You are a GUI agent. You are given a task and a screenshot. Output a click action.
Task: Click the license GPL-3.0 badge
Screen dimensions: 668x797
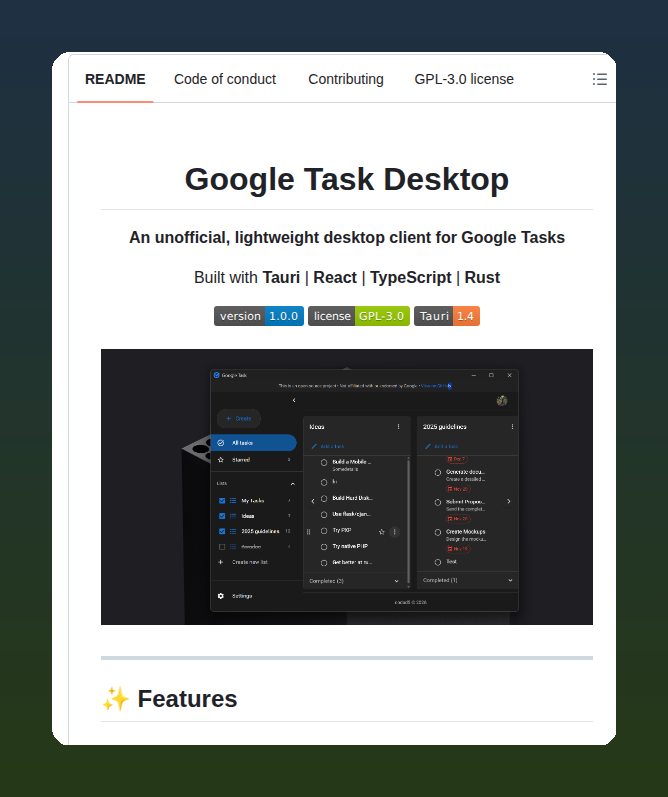[358, 316]
